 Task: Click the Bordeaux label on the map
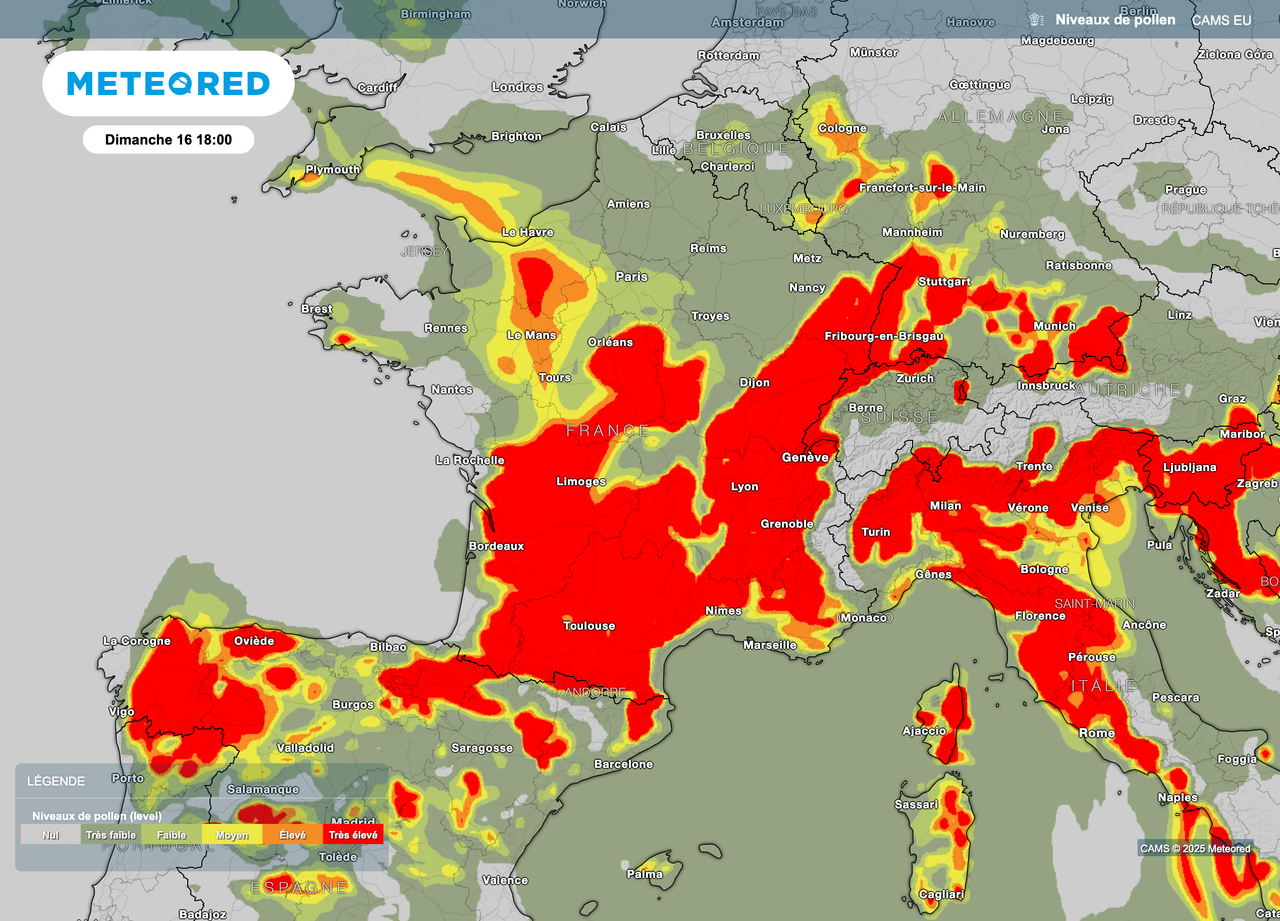497,547
